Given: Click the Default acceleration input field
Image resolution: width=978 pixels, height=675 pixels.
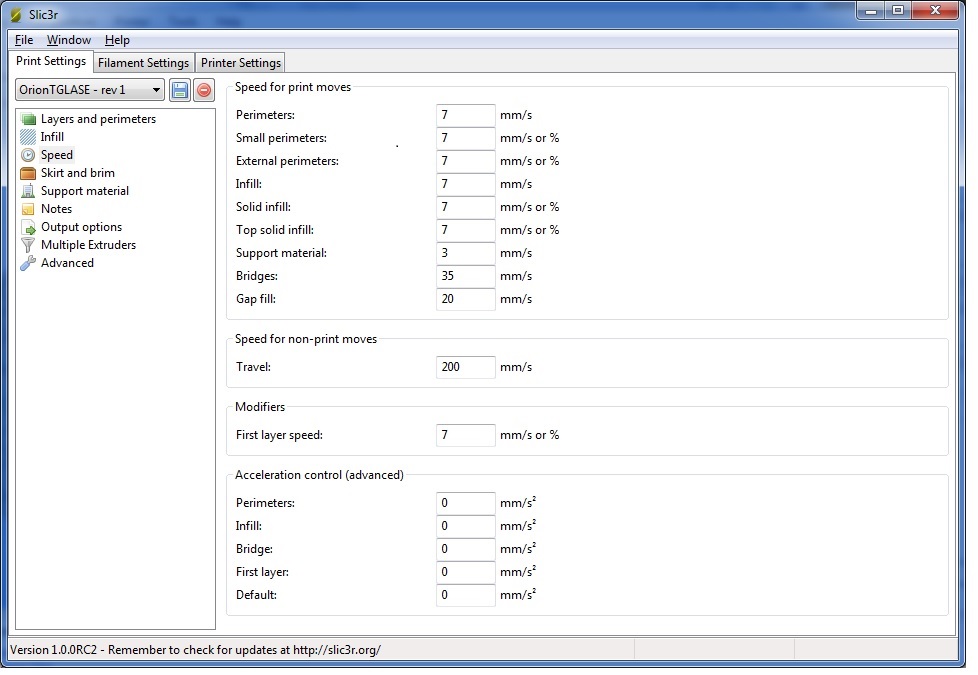Looking at the screenshot, I should (466, 595).
